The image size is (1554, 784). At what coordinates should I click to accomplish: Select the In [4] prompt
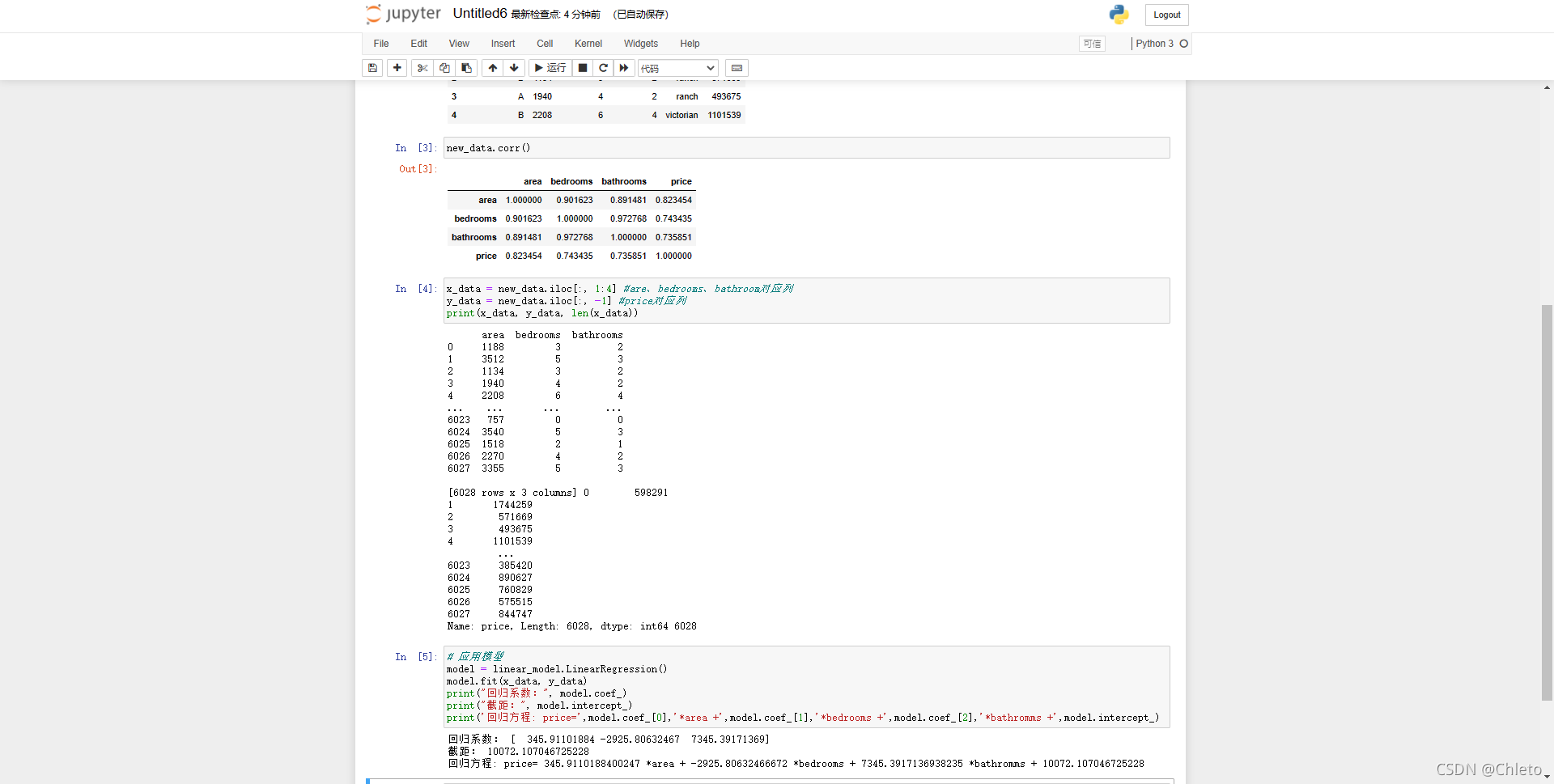[x=416, y=289]
